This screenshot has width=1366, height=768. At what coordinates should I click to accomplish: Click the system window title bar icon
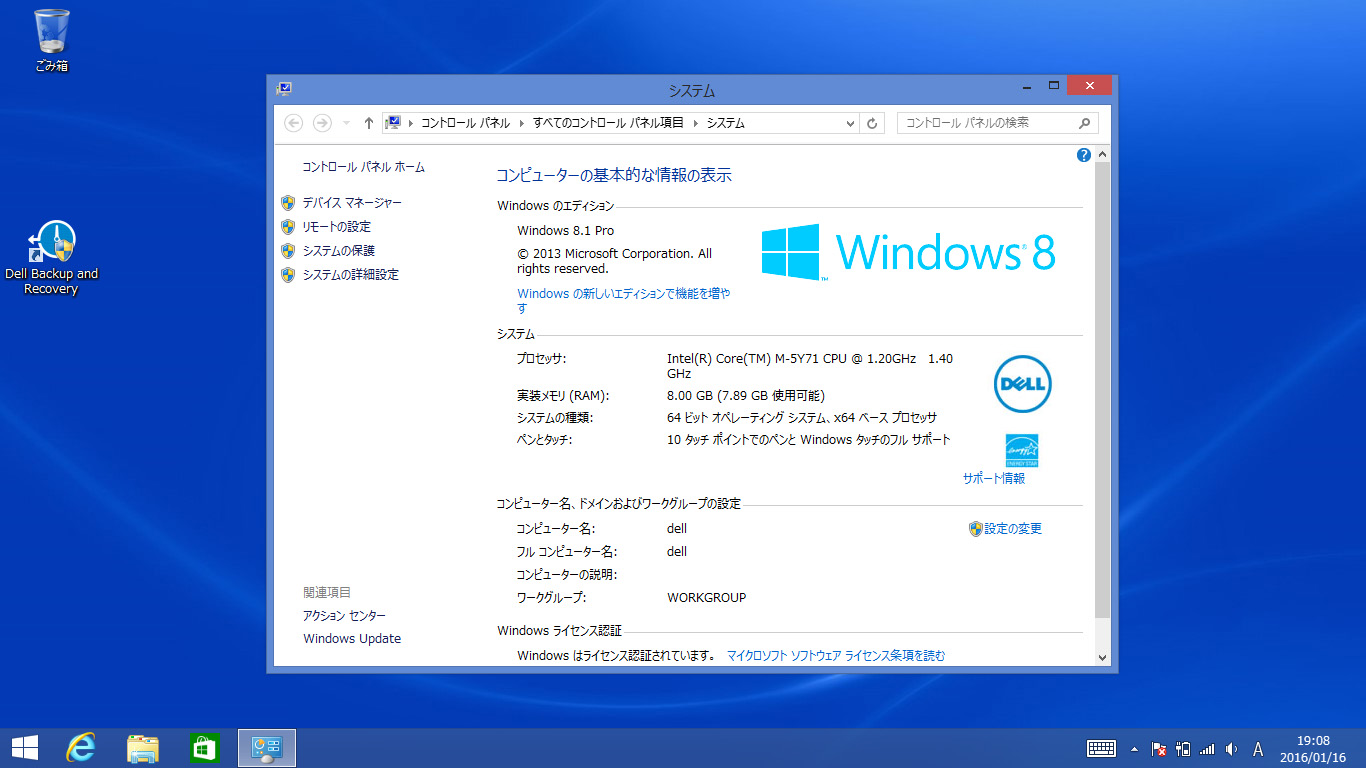(284, 89)
